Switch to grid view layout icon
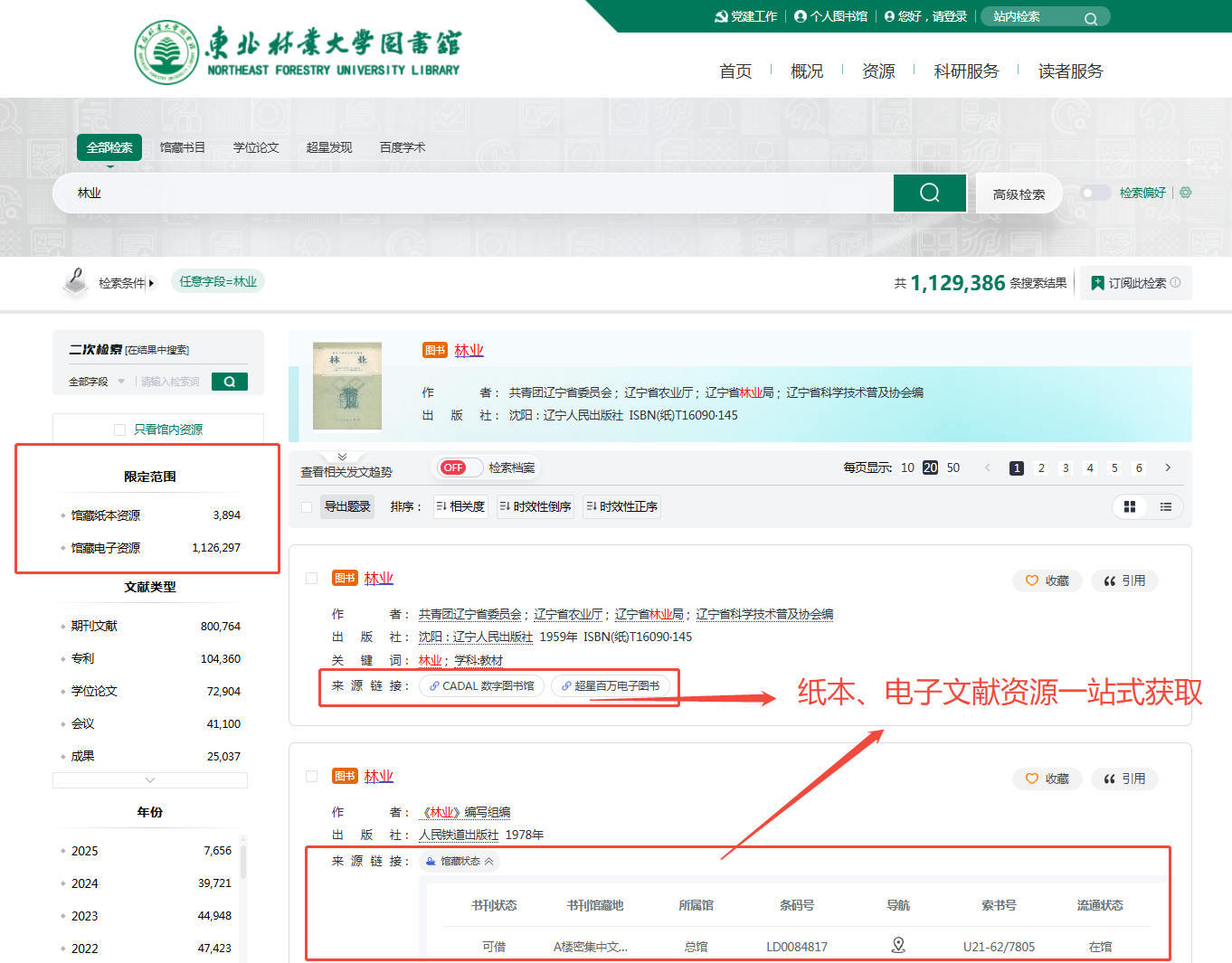The width and height of the screenshot is (1232, 963). tap(1129, 507)
